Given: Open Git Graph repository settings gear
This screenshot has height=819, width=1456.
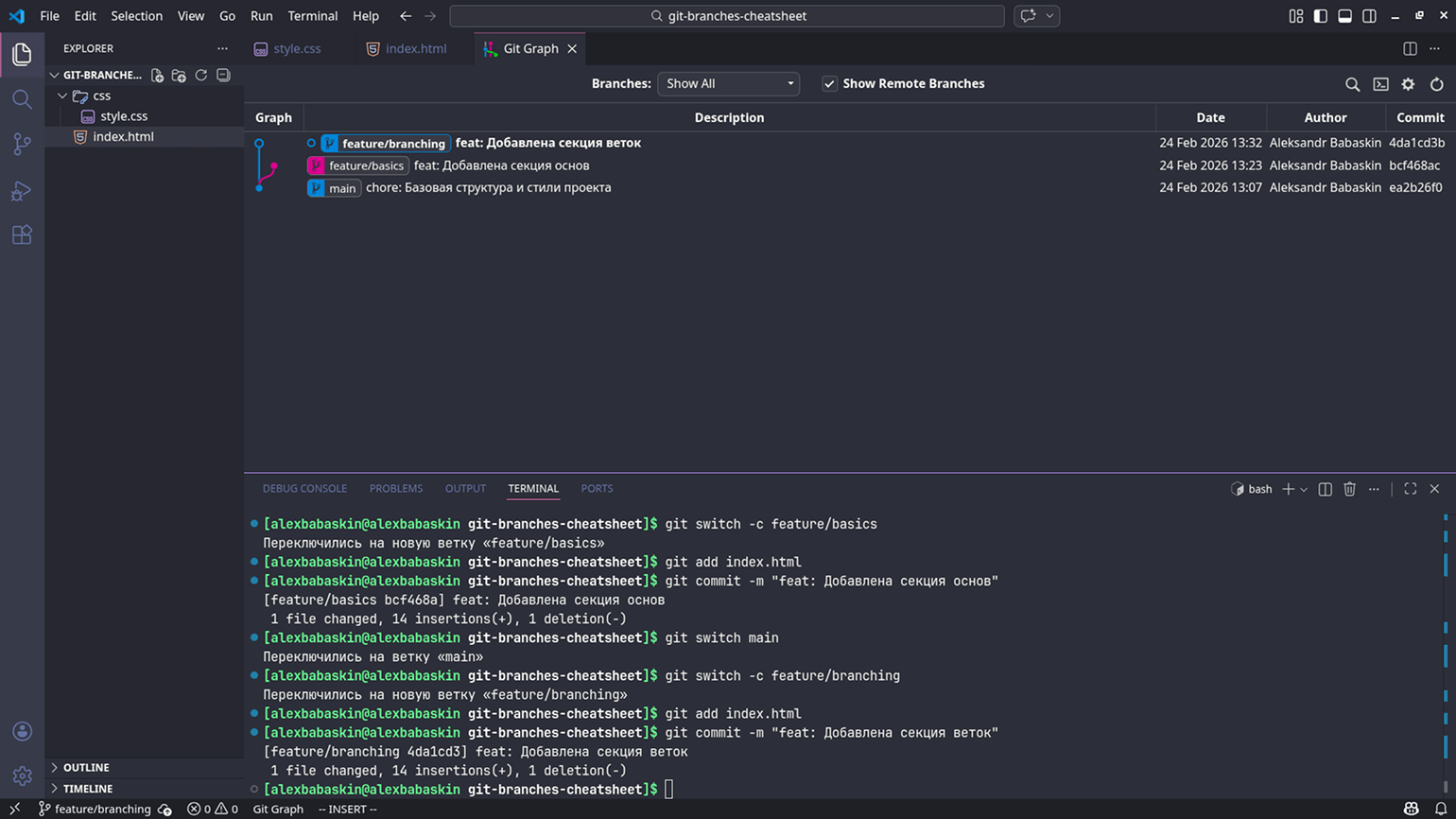Looking at the screenshot, I should pos(1408,84).
